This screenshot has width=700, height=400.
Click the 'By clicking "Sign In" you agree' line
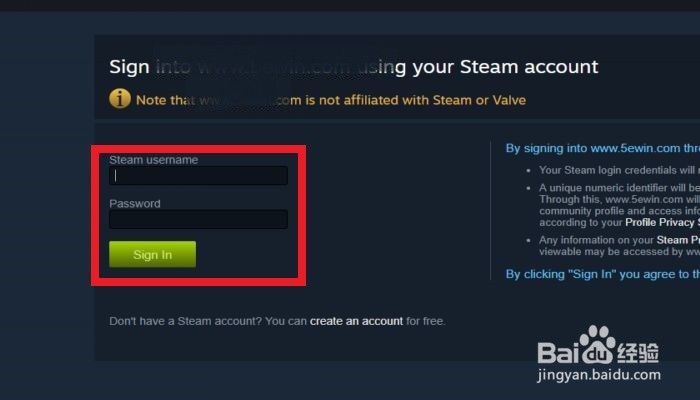[x=603, y=274]
